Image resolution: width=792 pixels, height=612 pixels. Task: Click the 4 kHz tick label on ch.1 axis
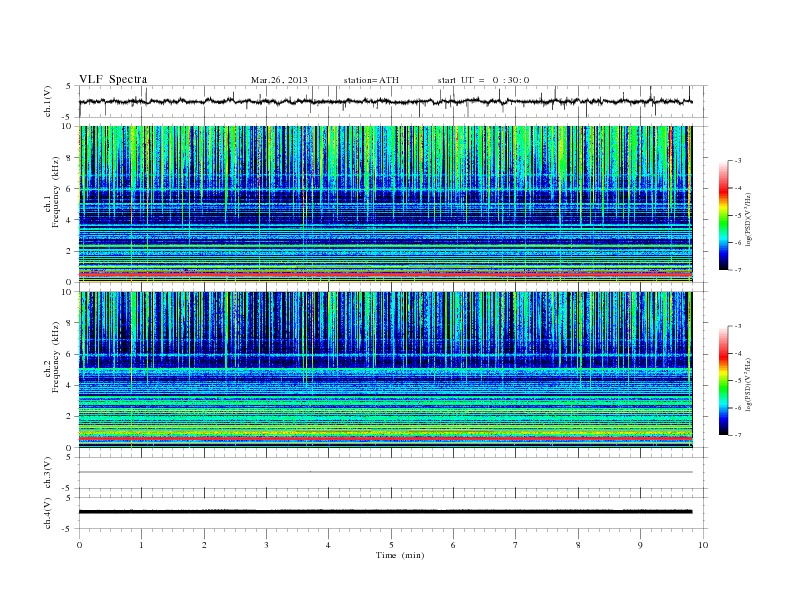(x=70, y=220)
